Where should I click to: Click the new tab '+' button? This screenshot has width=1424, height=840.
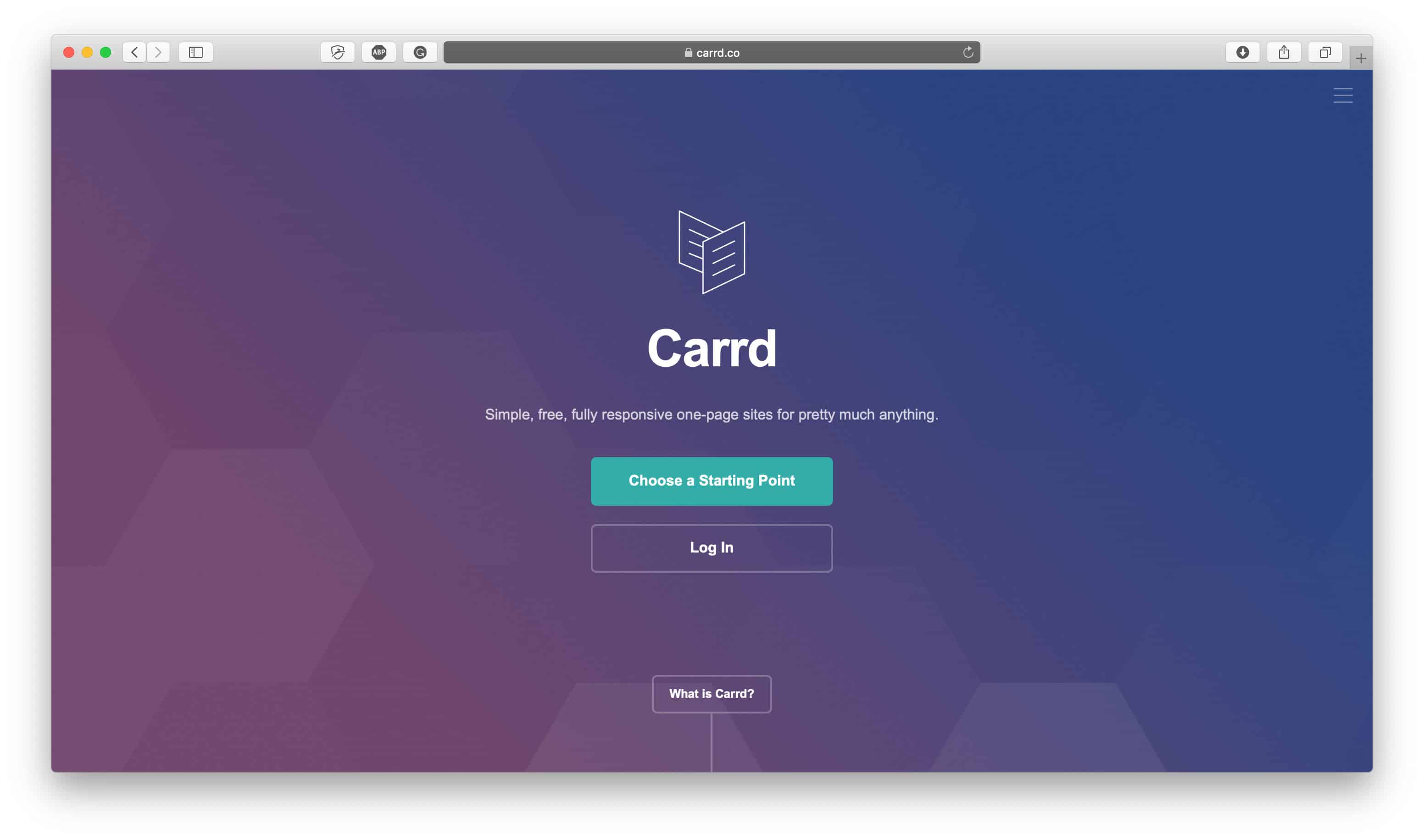1361,57
